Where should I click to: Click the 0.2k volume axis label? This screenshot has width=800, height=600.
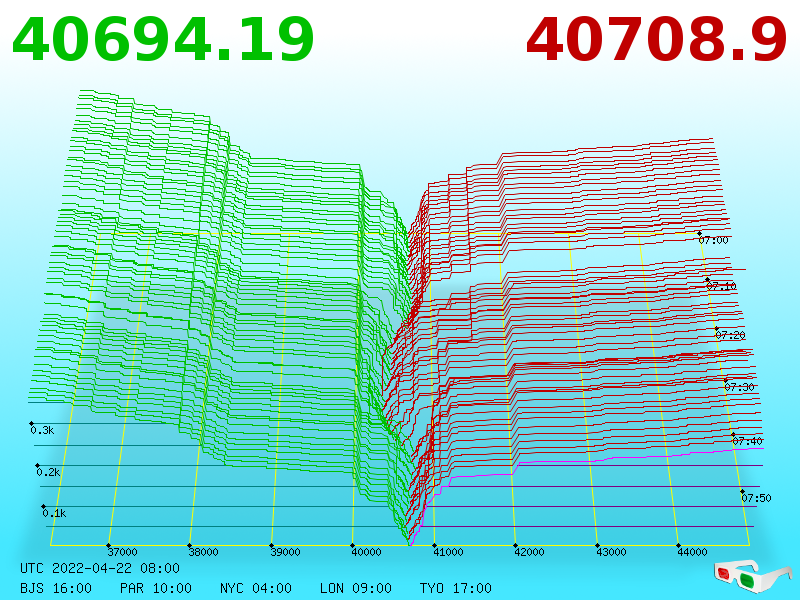(x=48, y=472)
